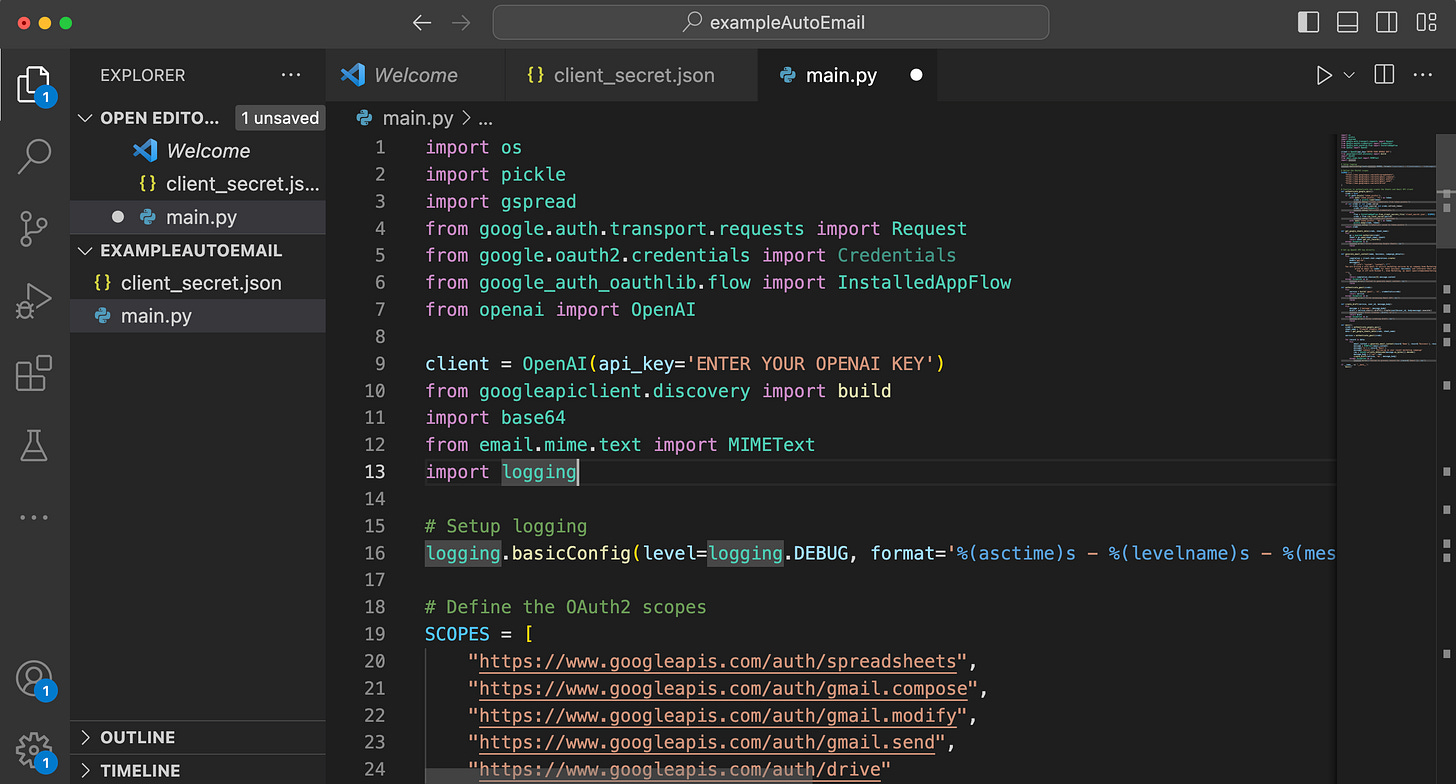Click the word logging on line 13

point(539,471)
